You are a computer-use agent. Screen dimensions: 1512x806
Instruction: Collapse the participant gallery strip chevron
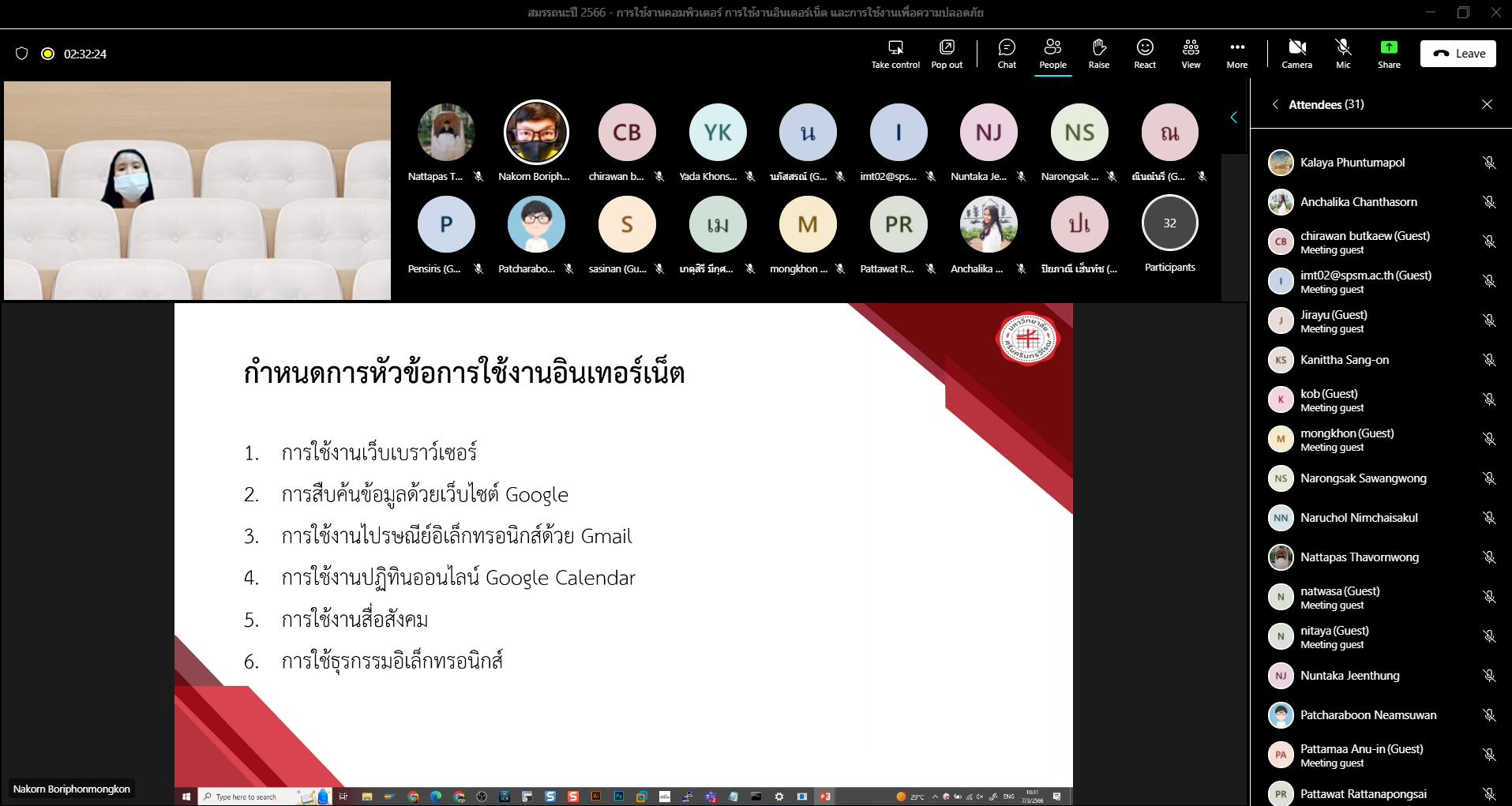[1233, 117]
